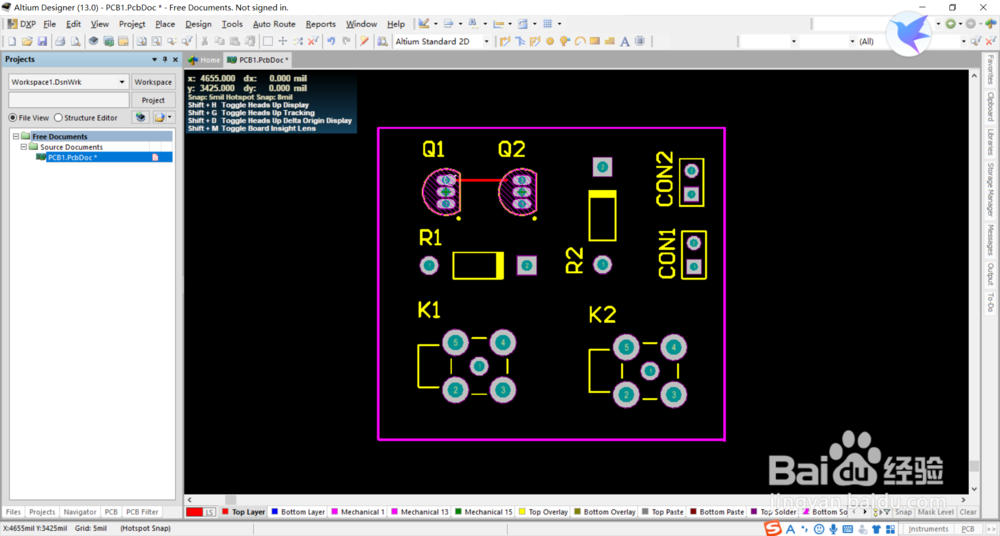The height and width of the screenshot is (536, 1000).
Task: Click the Instruments status bar button
Action: [x=929, y=528]
